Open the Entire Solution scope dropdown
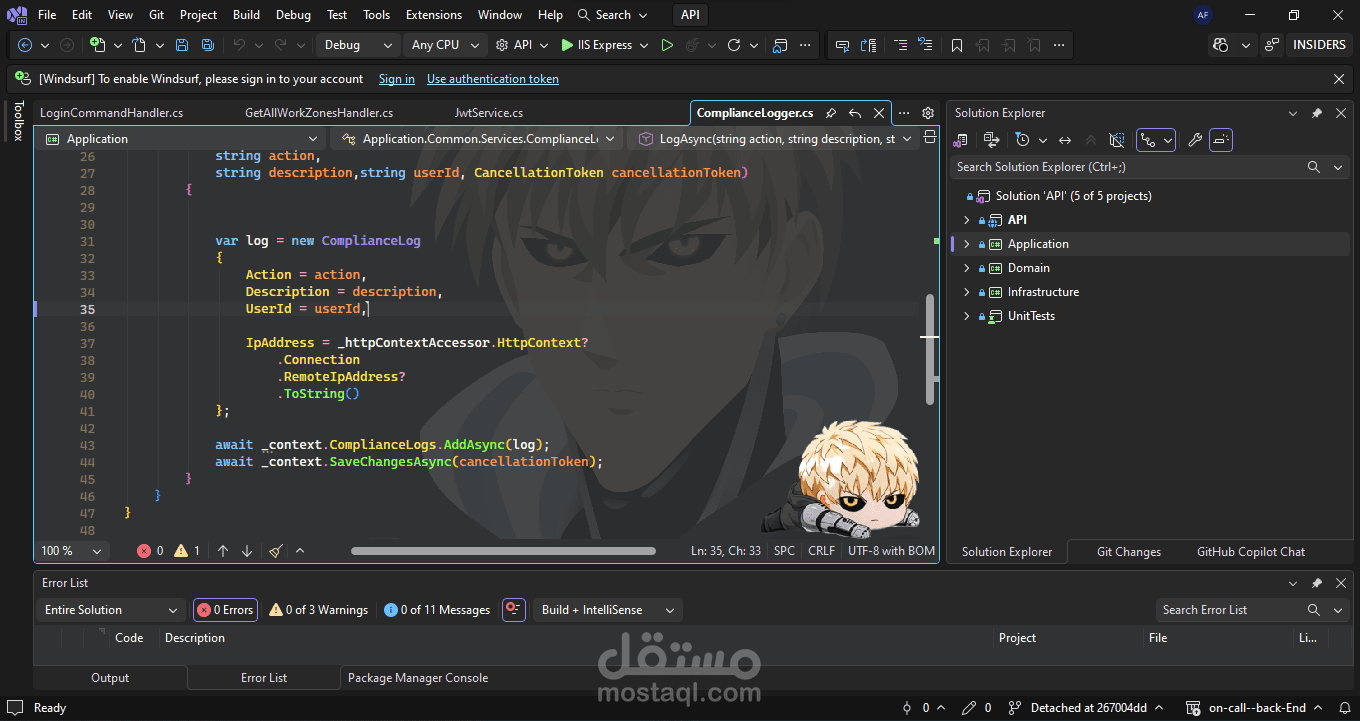This screenshot has width=1360, height=721. 111,610
